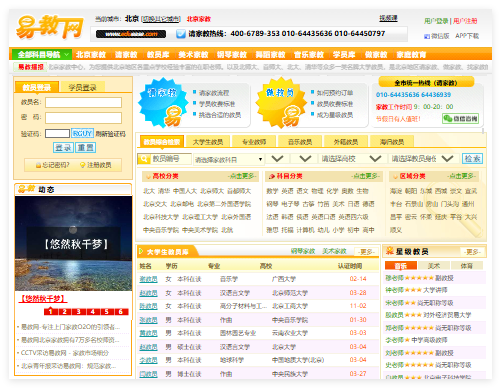Click 点击更多 in 科目分类 header
The width and height of the screenshot is (501, 388).
point(365,176)
